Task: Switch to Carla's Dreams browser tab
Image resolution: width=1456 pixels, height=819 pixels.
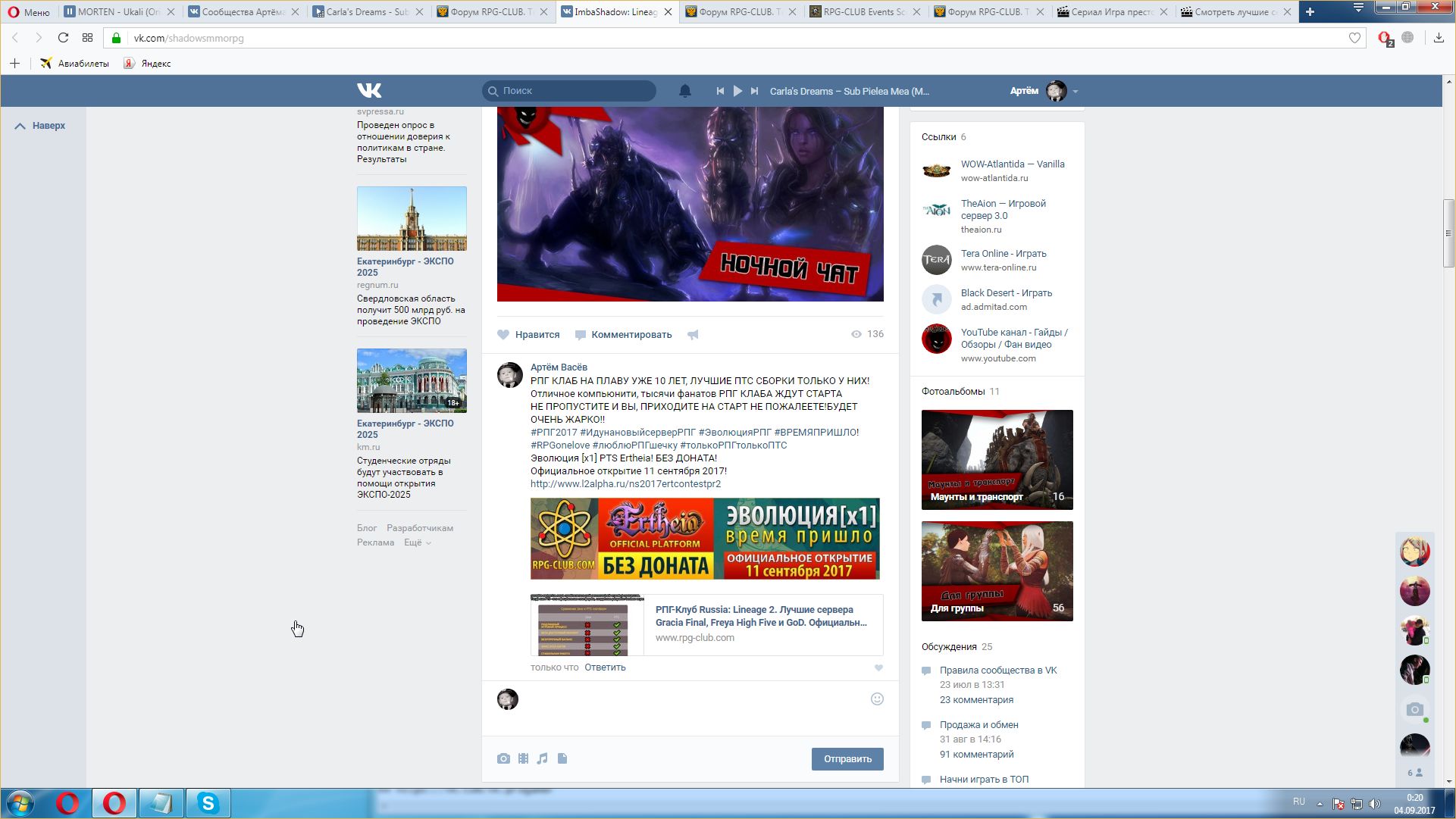Action: click(x=367, y=12)
